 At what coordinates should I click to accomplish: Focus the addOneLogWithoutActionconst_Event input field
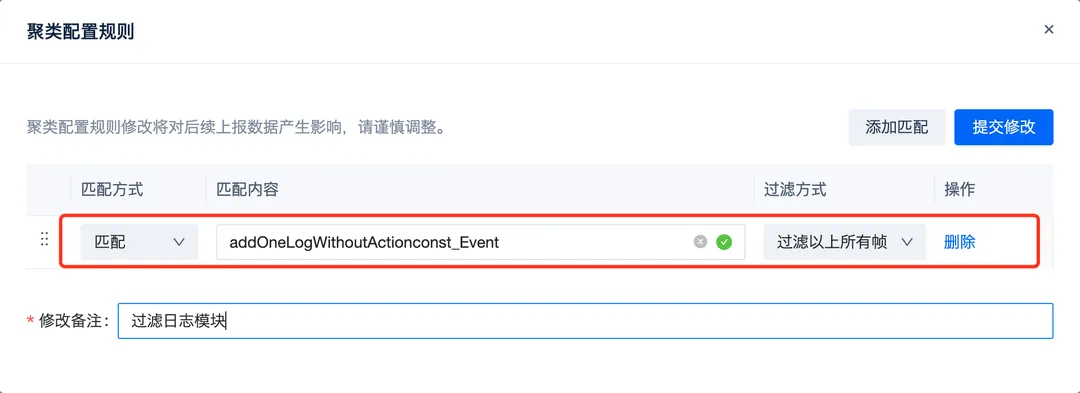[480, 242]
